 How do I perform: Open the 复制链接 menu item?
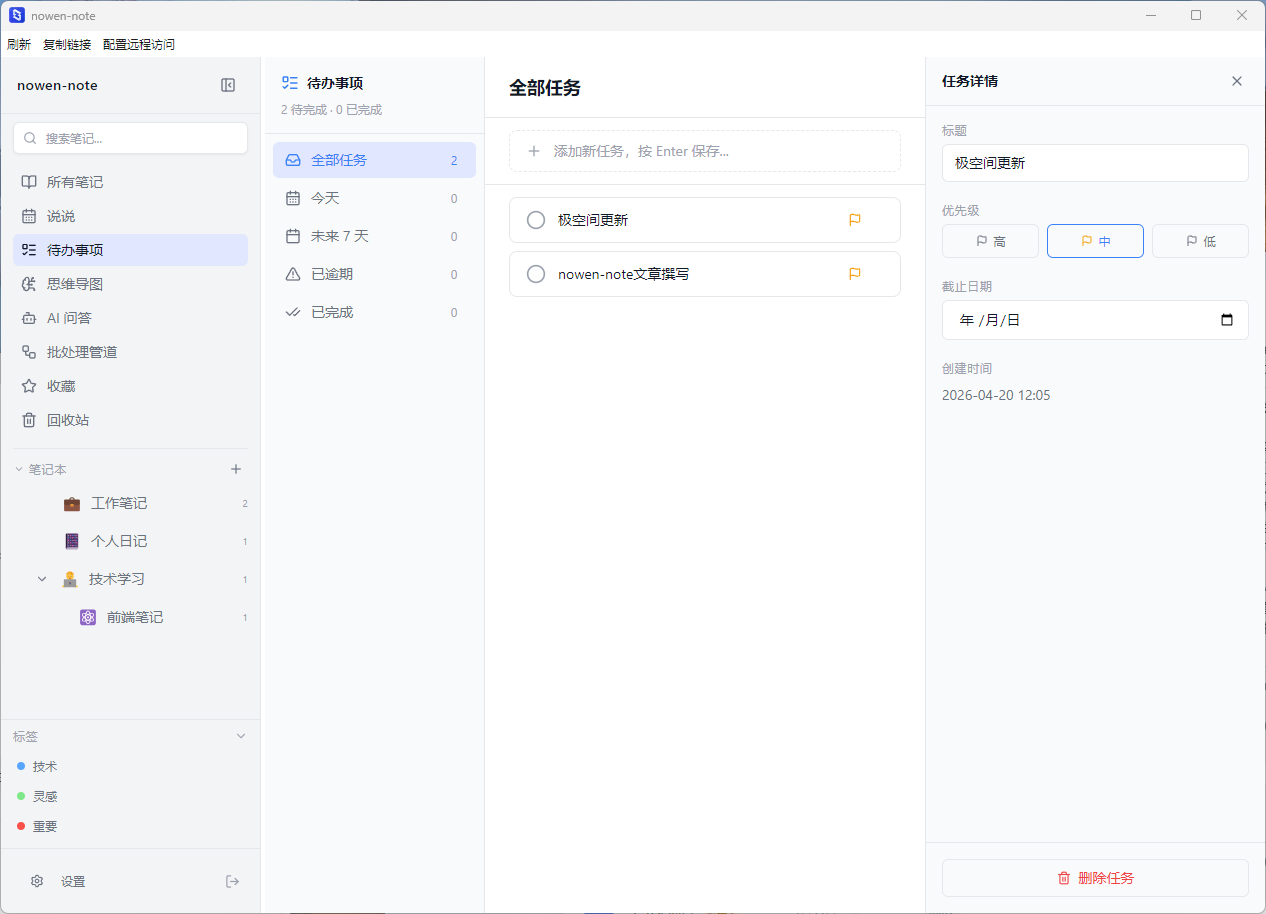point(67,44)
